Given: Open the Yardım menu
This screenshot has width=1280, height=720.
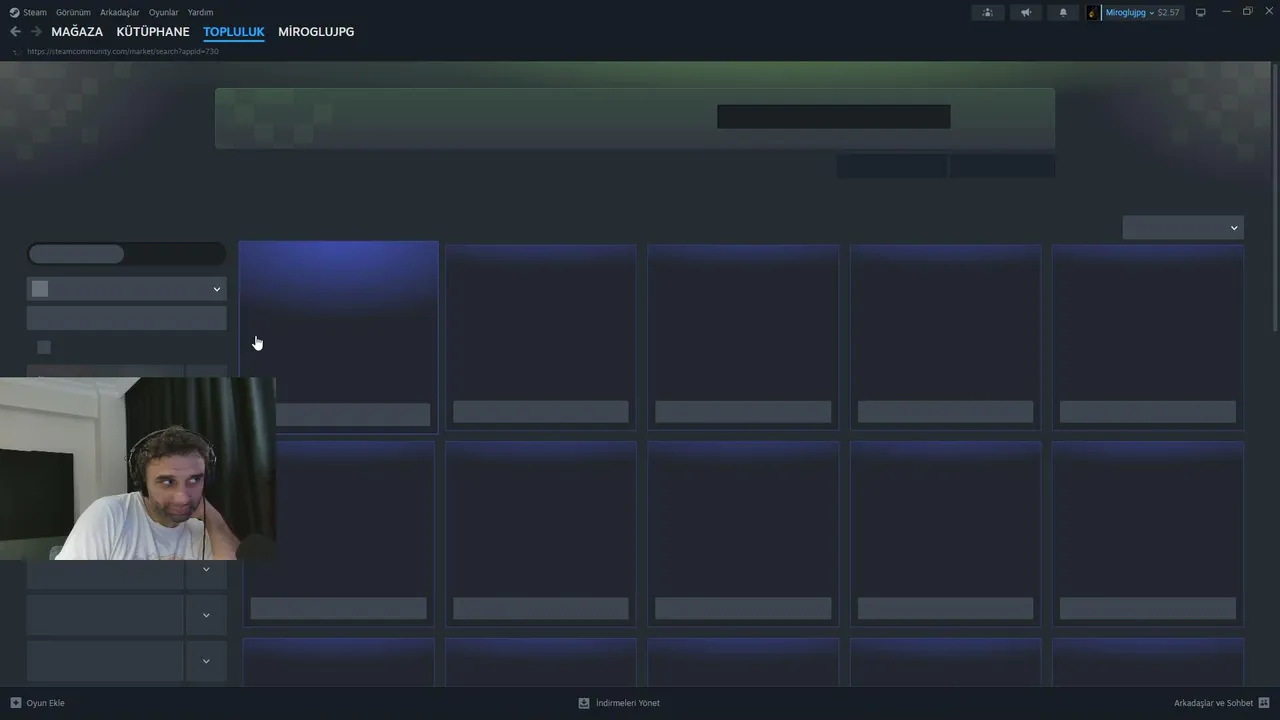Looking at the screenshot, I should (200, 13).
